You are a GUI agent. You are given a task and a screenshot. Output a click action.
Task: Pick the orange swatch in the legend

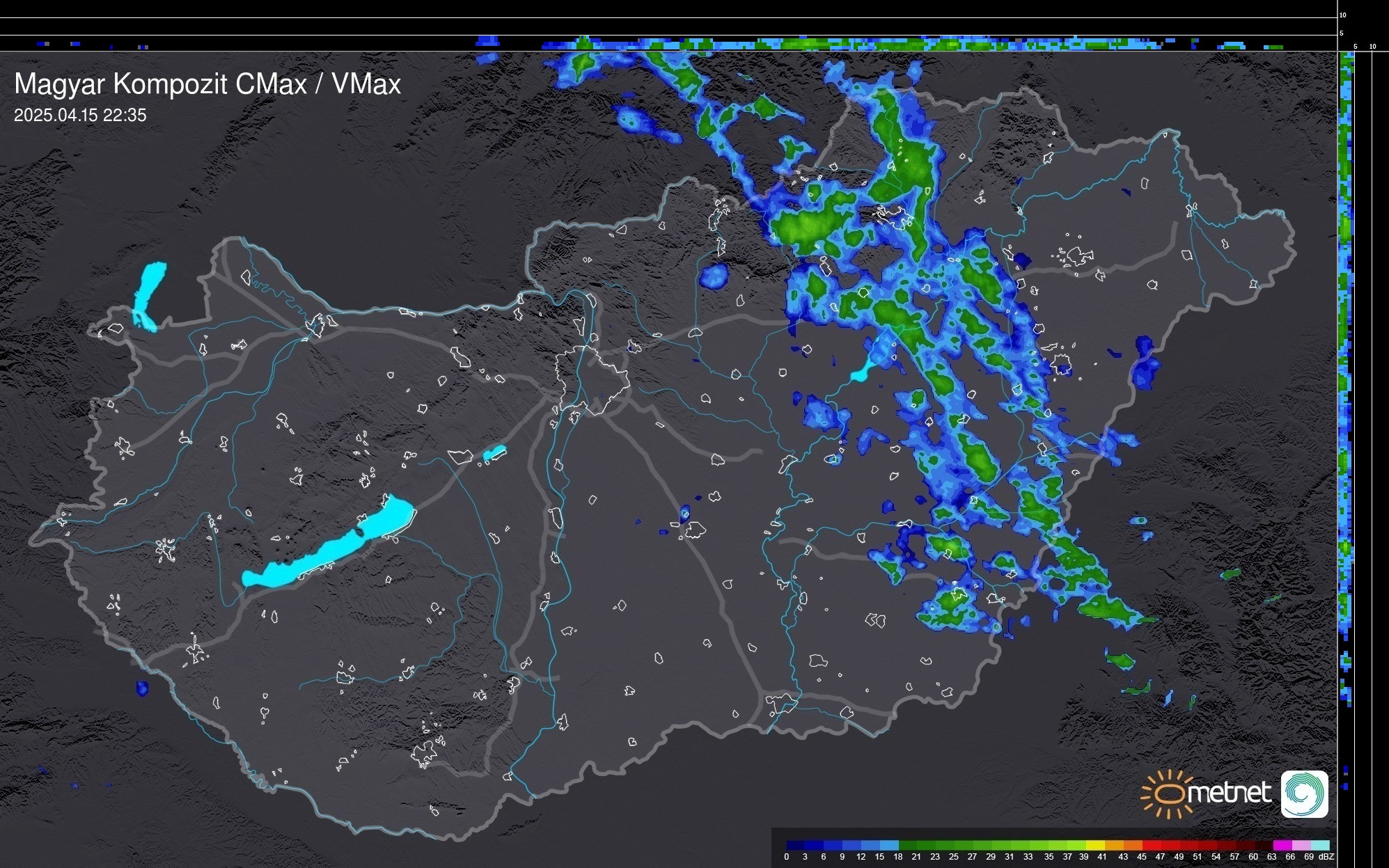tap(1133, 846)
